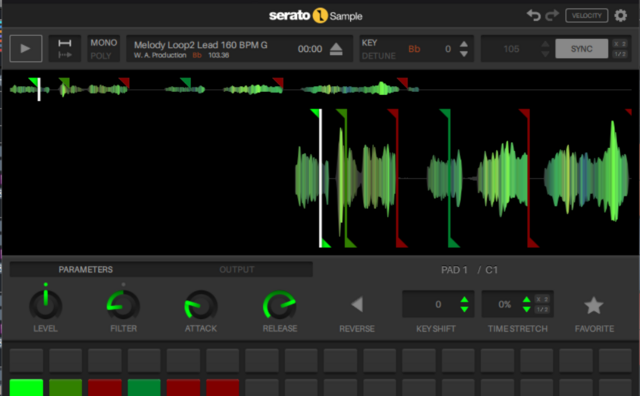Select POLY voice mode
The height and width of the screenshot is (396, 640).
101,56
